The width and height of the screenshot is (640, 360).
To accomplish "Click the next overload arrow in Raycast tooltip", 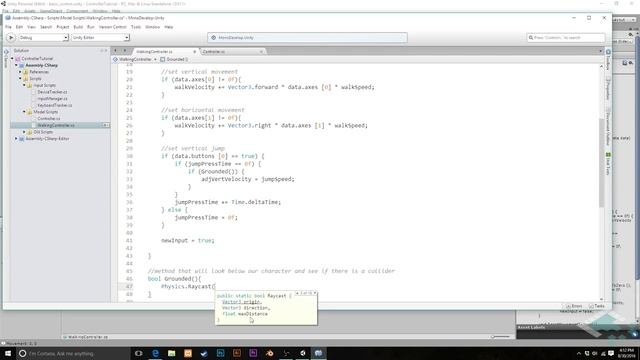I will pyautogui.click(x=315, y=293).
